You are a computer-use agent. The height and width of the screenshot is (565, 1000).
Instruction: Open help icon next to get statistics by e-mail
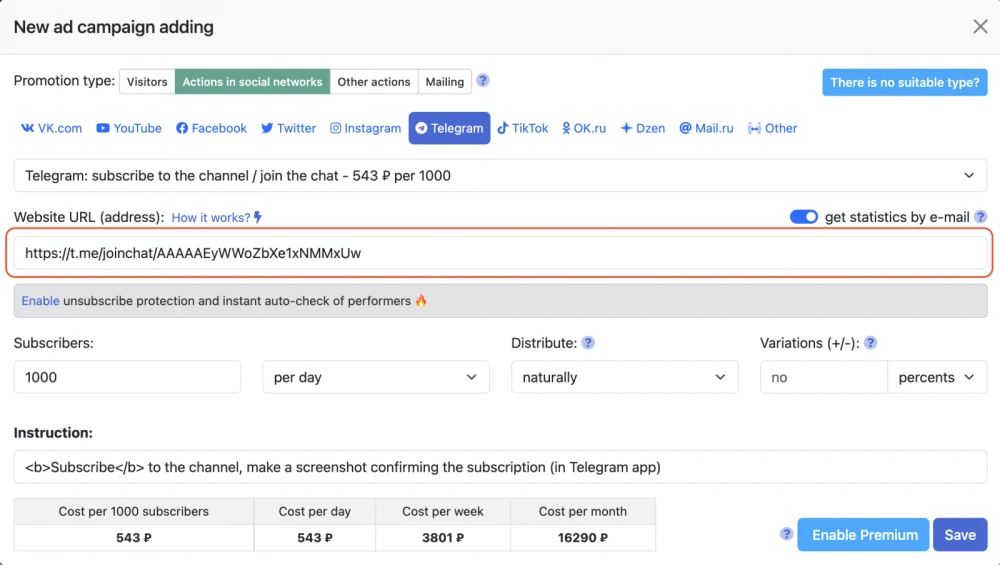click(x=981, y=217)
